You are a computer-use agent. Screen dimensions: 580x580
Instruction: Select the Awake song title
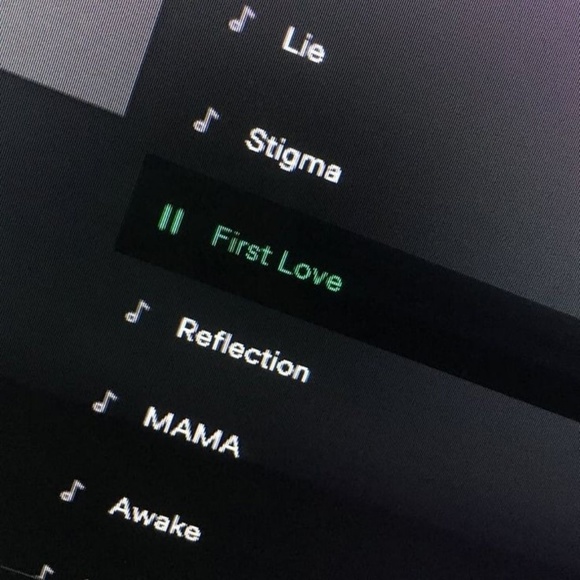point(155,519)
